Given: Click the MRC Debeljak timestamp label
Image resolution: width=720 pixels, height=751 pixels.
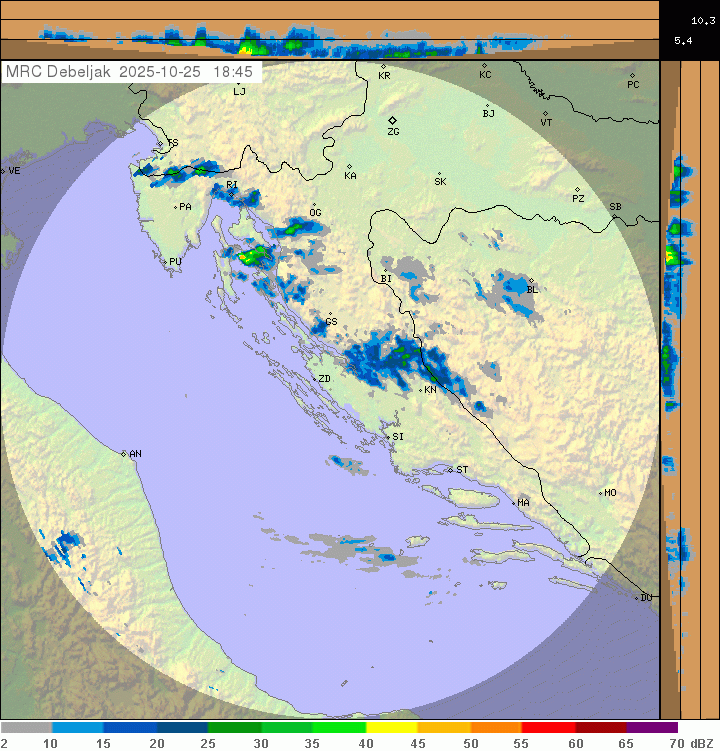Looking at the screenshot, I should coord(130,72).
